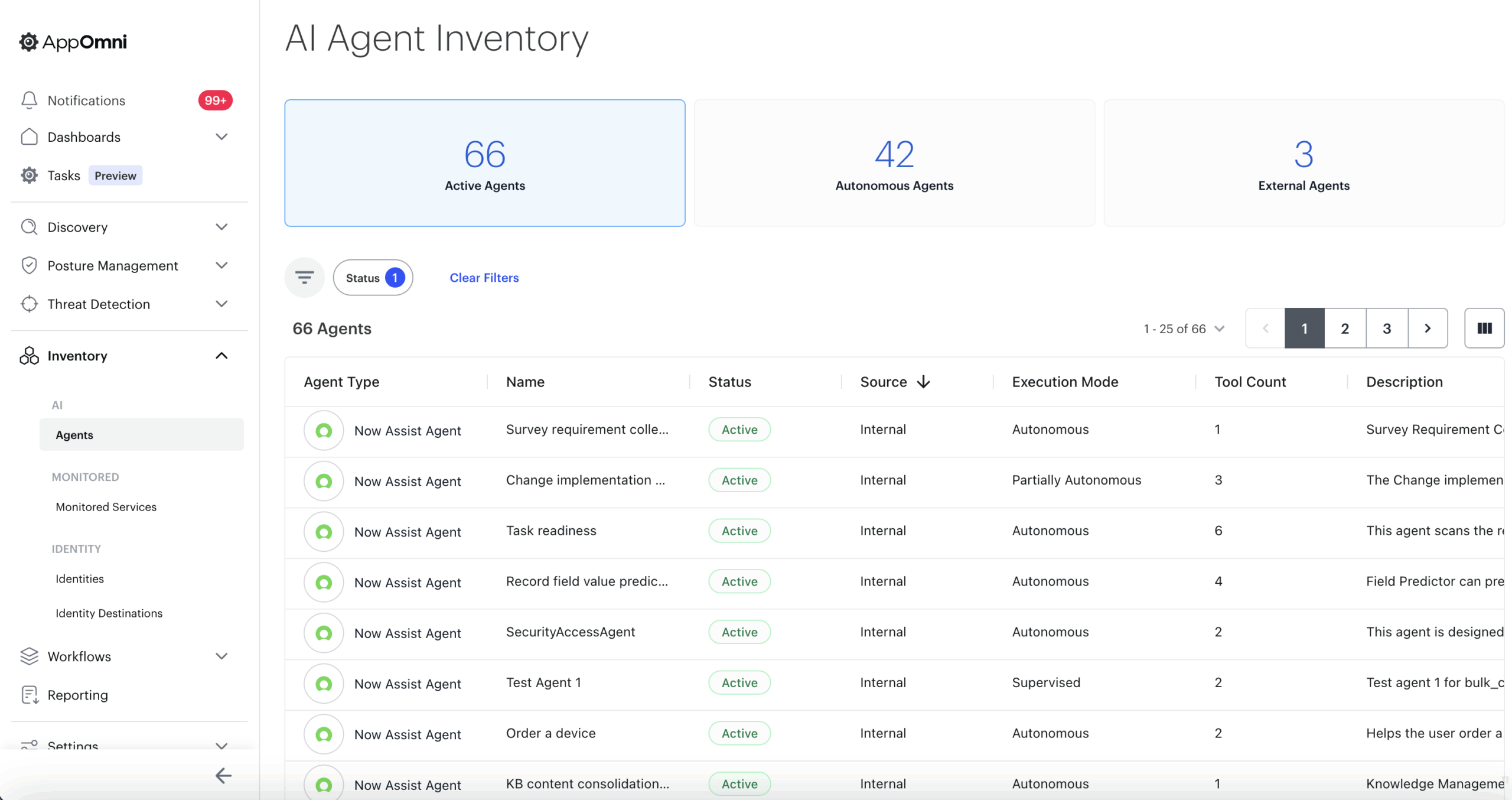This screenshot has width=1512, height=800.
Task: Open the Notifications bell icon
Action: coord(29,100)
